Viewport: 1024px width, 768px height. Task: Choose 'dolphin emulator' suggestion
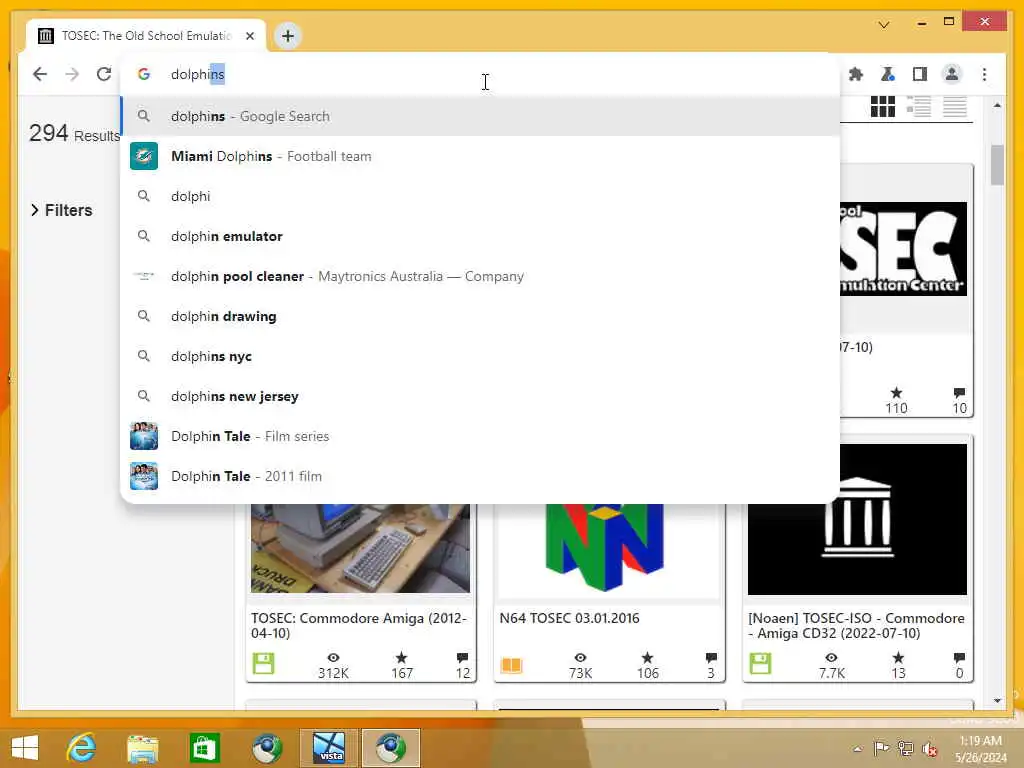point(480,236)
